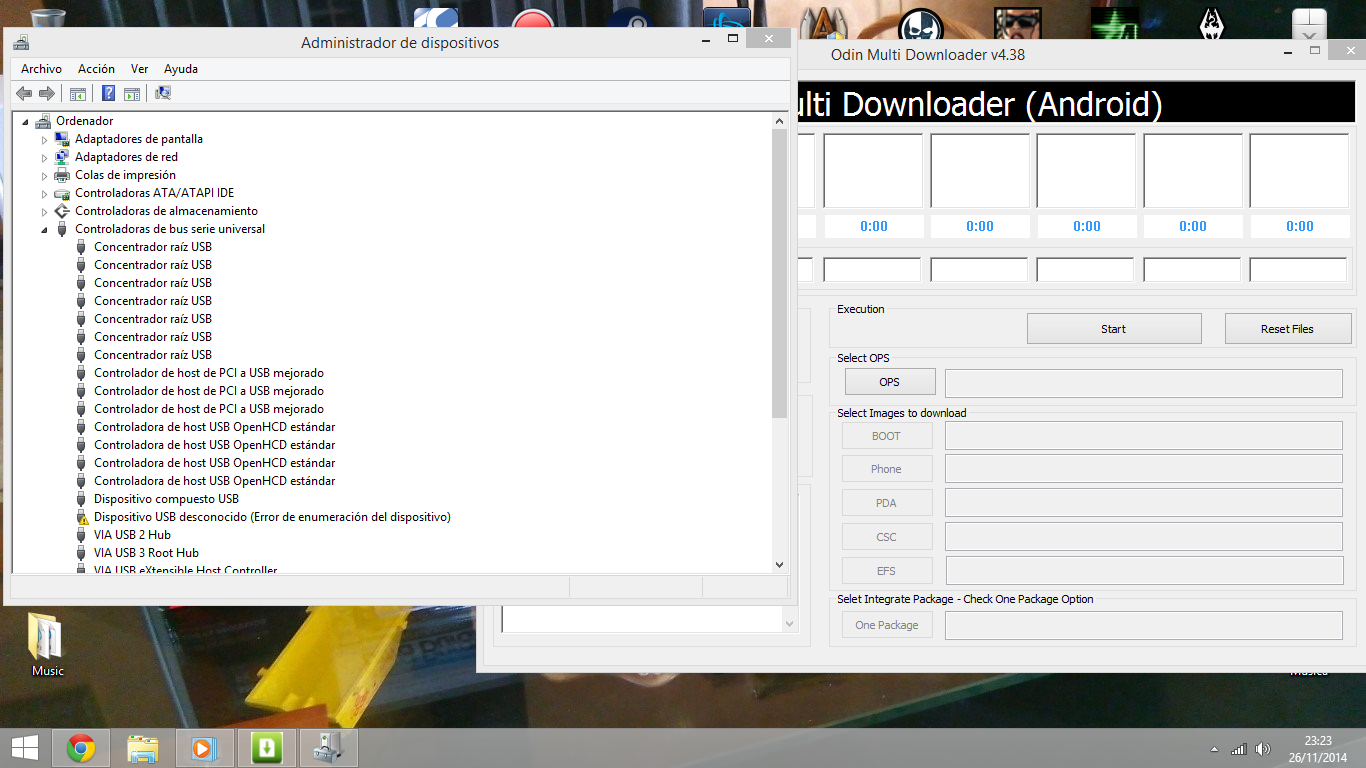Image resolution: width=1366 pixels, height=768 pixels.
Task: Open the Acción menu
Action: coord(96,69)
